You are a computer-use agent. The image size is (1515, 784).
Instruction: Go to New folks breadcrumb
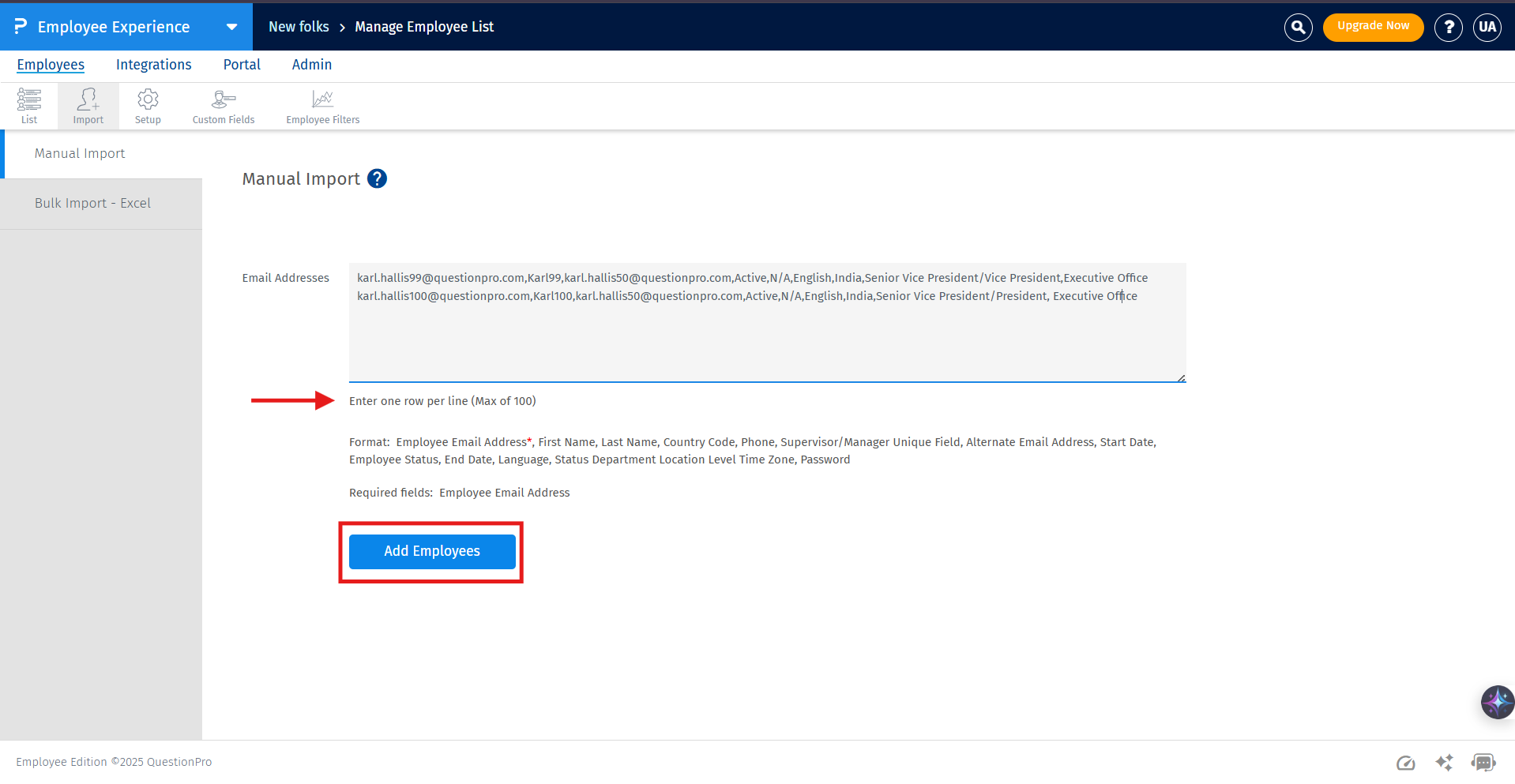click(299, 27)
